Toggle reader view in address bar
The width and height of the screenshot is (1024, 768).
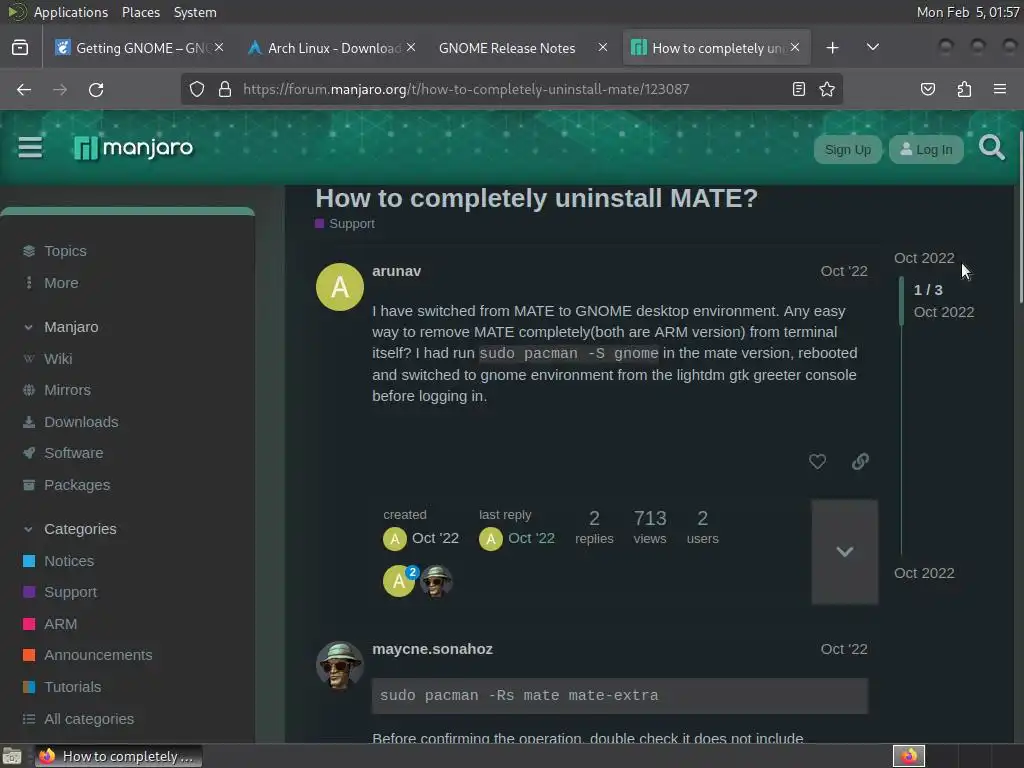(x=798, y=89)
